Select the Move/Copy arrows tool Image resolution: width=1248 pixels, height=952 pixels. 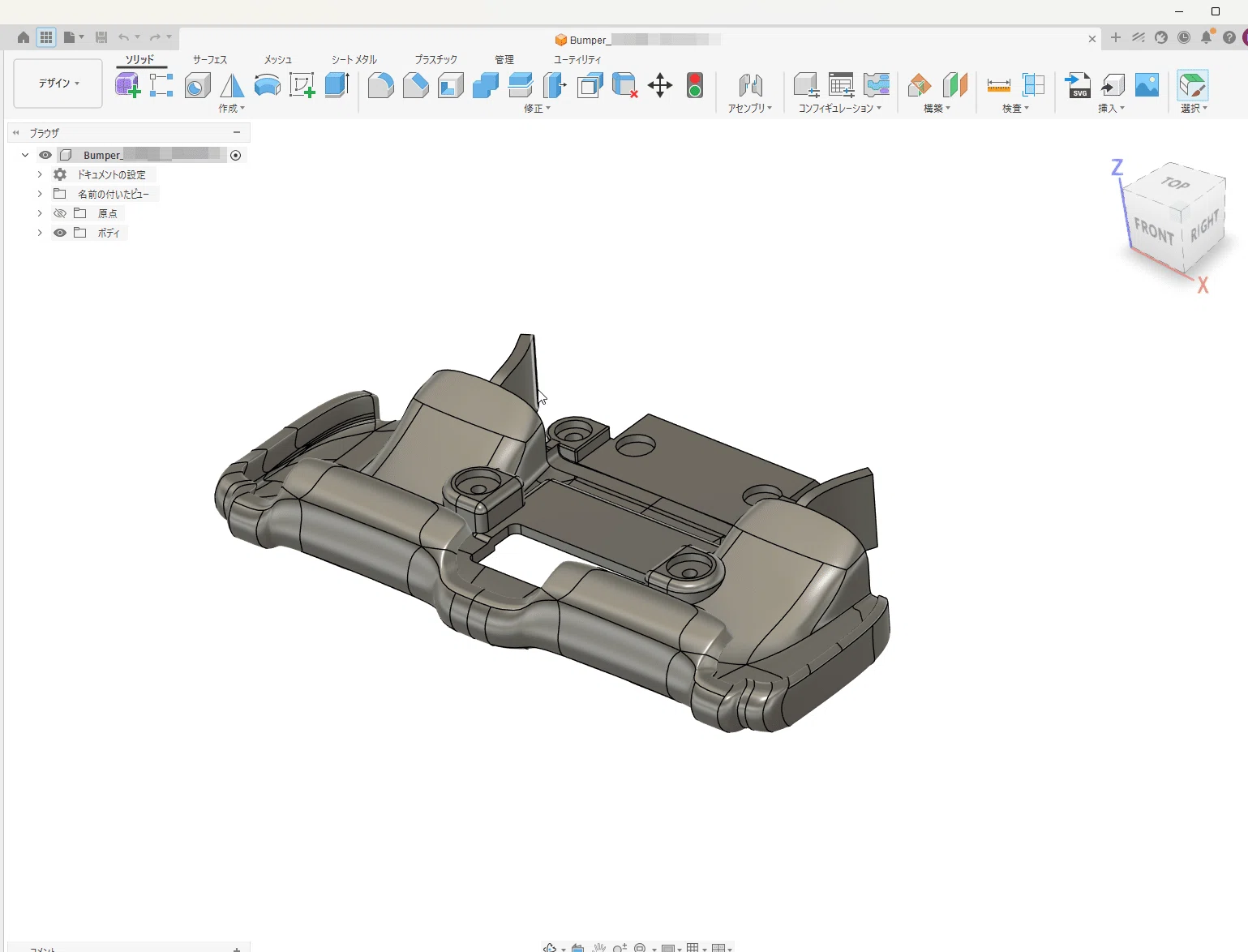point(660,85)
